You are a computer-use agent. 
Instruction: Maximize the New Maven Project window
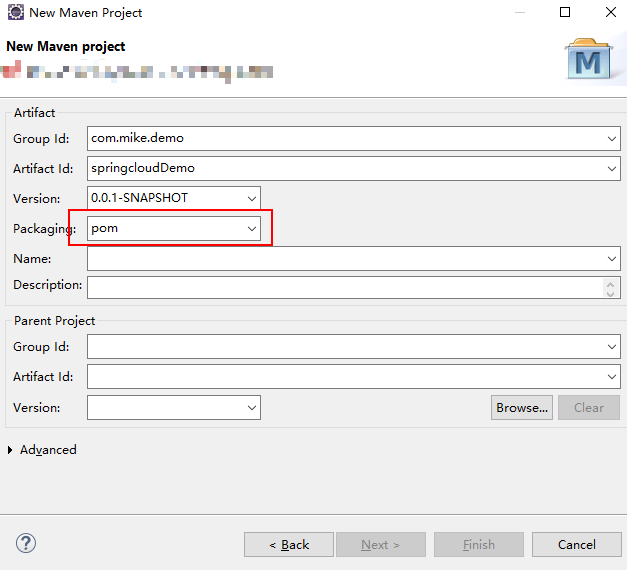coord(565,12)
